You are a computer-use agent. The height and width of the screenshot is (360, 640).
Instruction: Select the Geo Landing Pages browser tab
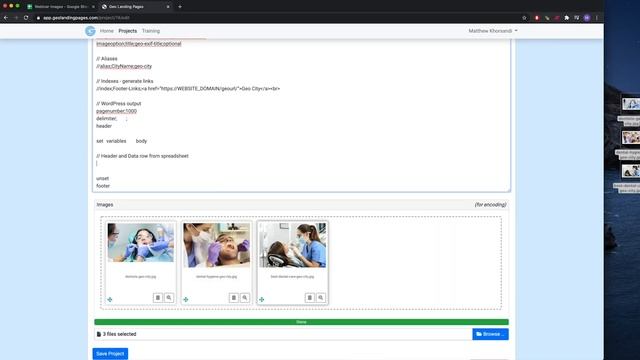tap(136, 7)
